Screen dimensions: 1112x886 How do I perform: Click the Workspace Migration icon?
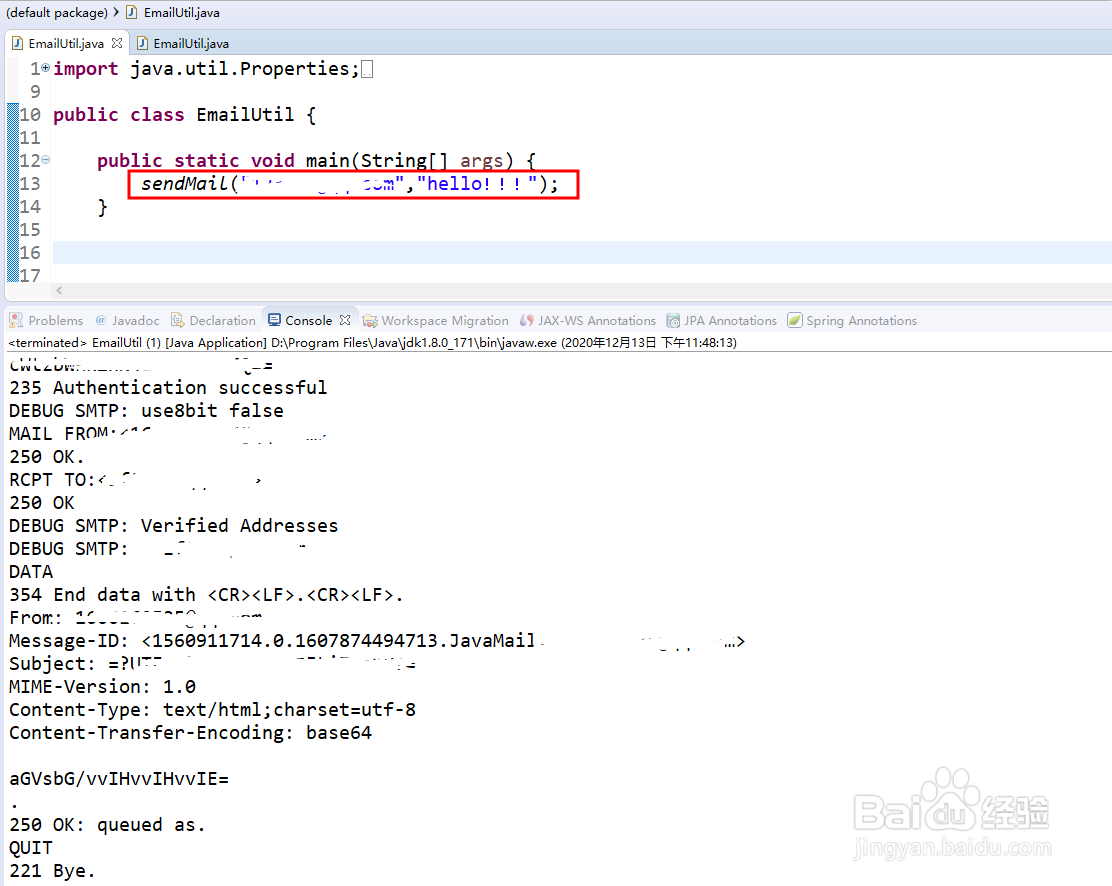pos(369,321)
